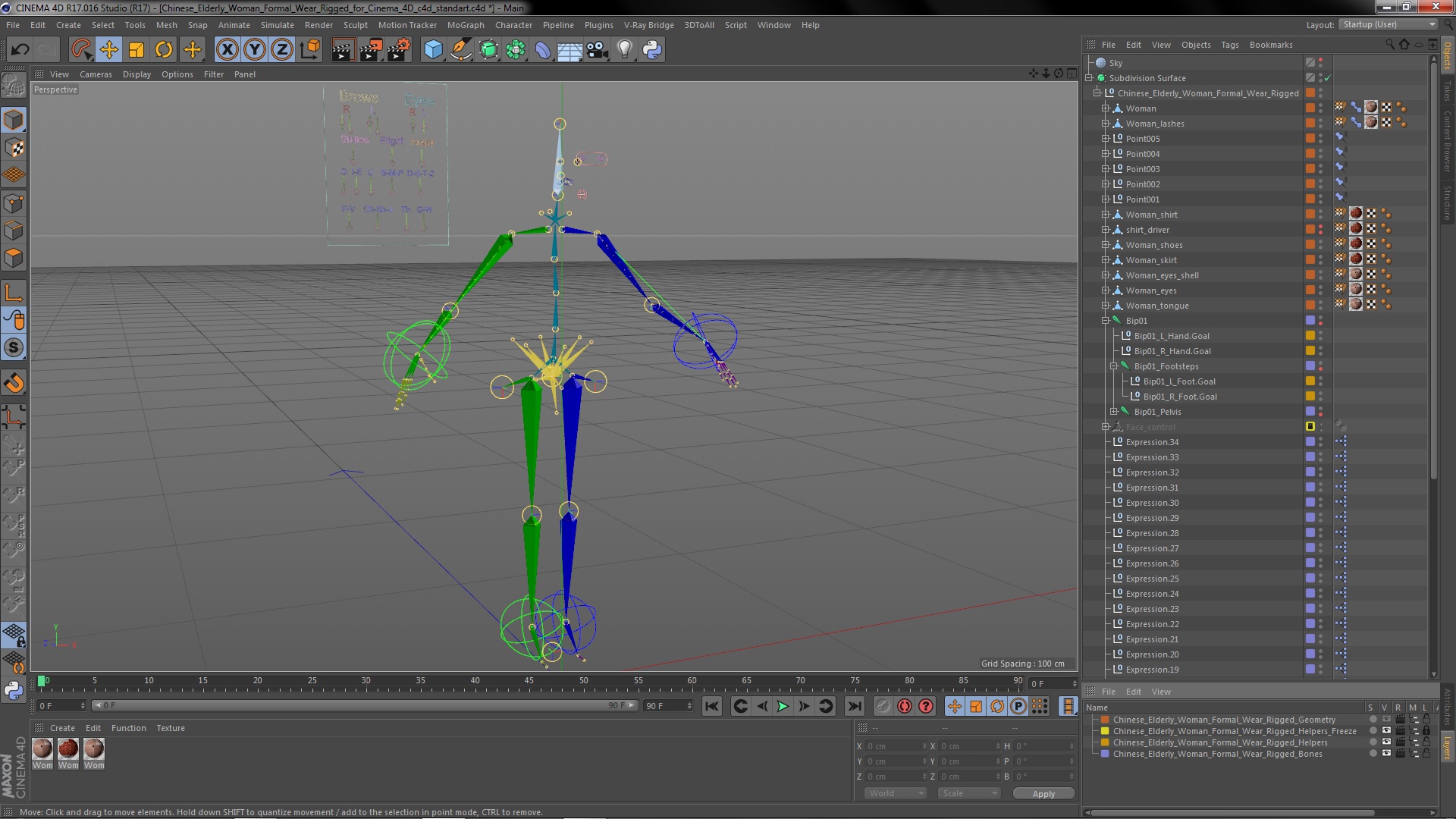Collapse the Bip01 hierarchy
The height and width of the screenshot is (819, 1456).
point(1106,321)
